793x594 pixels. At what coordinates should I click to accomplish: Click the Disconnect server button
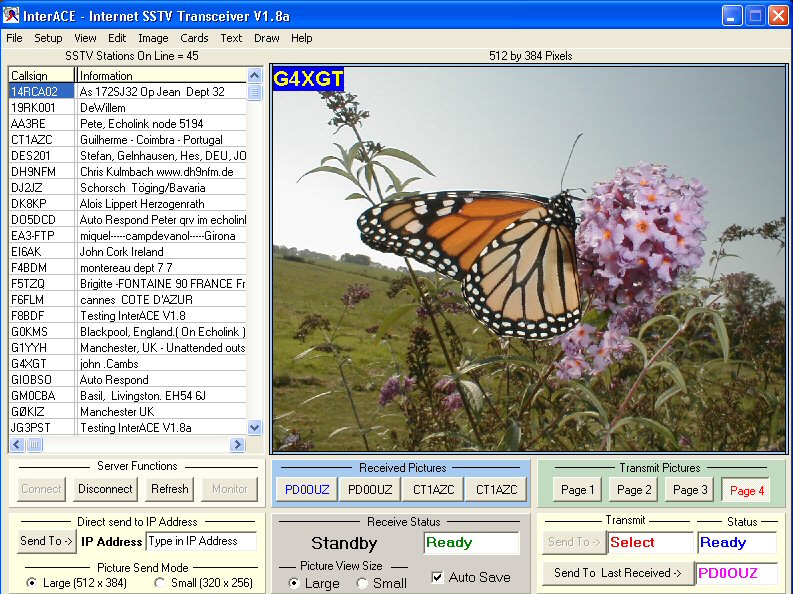[105, 489]
